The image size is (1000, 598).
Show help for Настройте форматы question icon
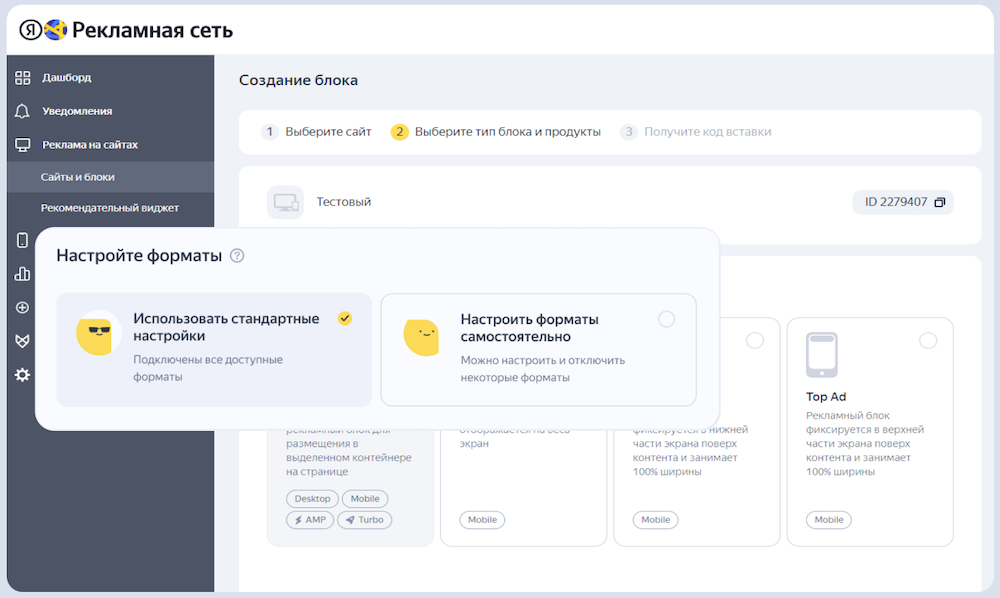(237, 256)
